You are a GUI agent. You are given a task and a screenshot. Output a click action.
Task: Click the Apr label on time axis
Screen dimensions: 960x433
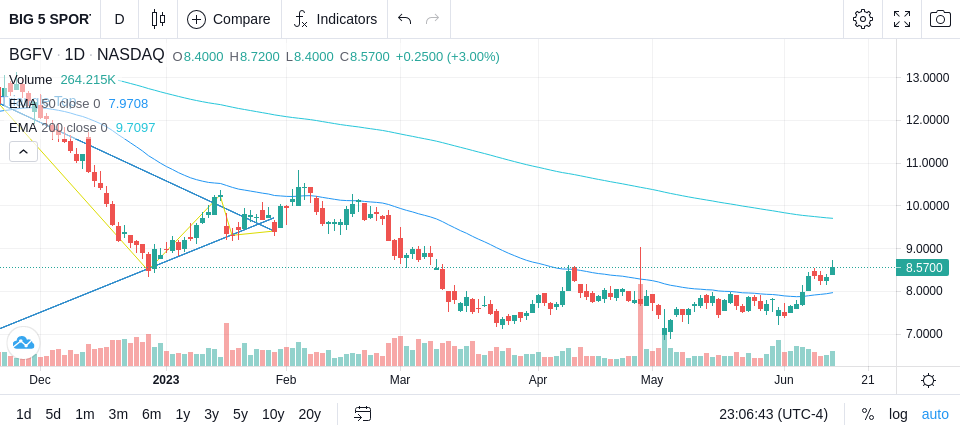(x=538, y=380)
